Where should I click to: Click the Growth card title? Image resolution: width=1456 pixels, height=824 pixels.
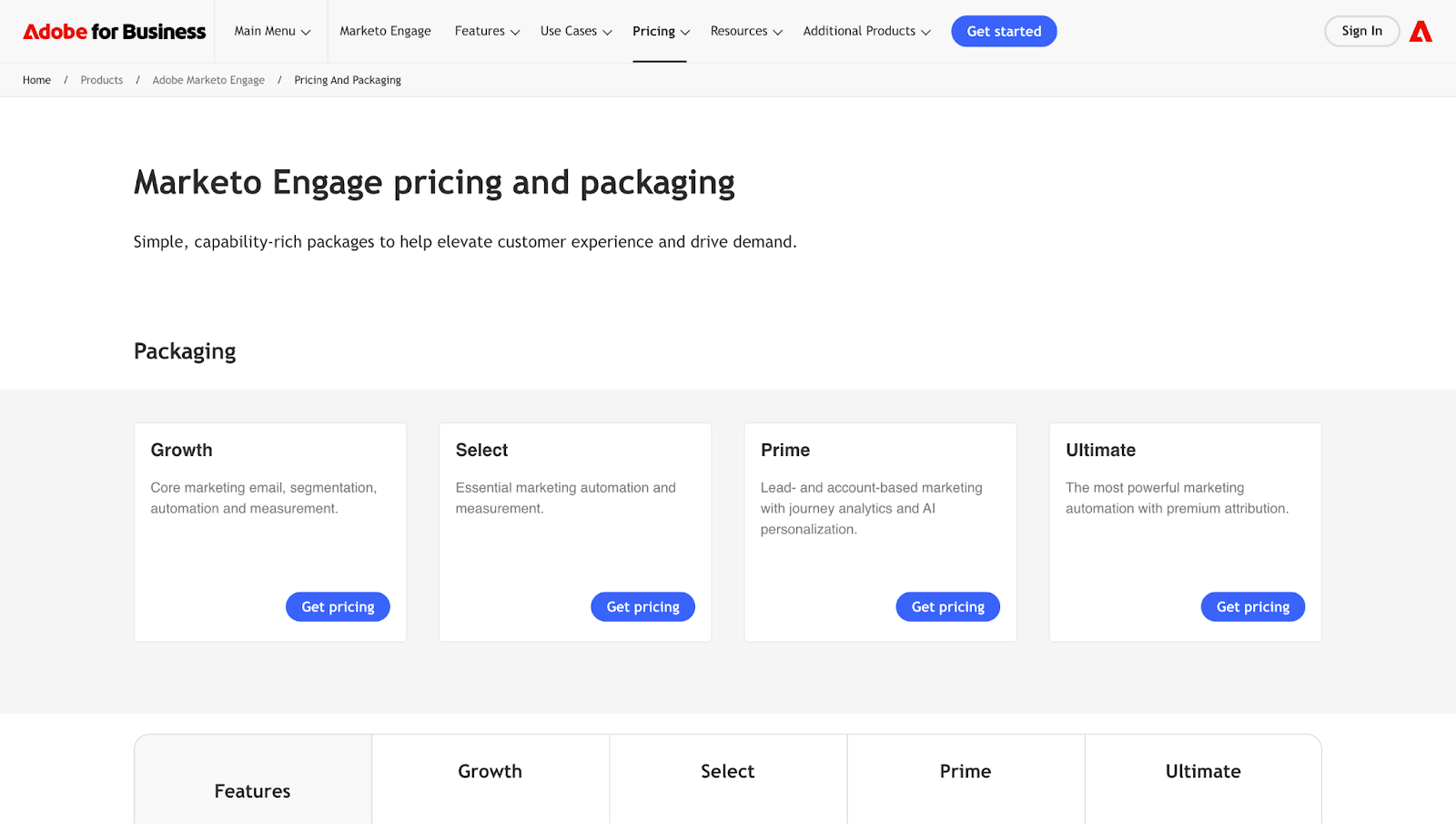(181, 450)
